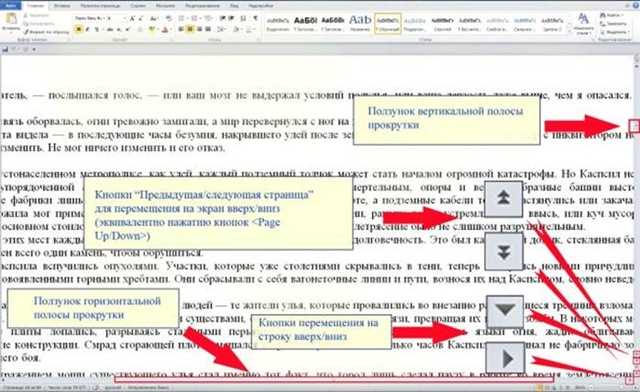Click the Text Effects icon in Font group
Image resolution: width=640 pixels, height=392 pixels.
click(x=141, y=30)
